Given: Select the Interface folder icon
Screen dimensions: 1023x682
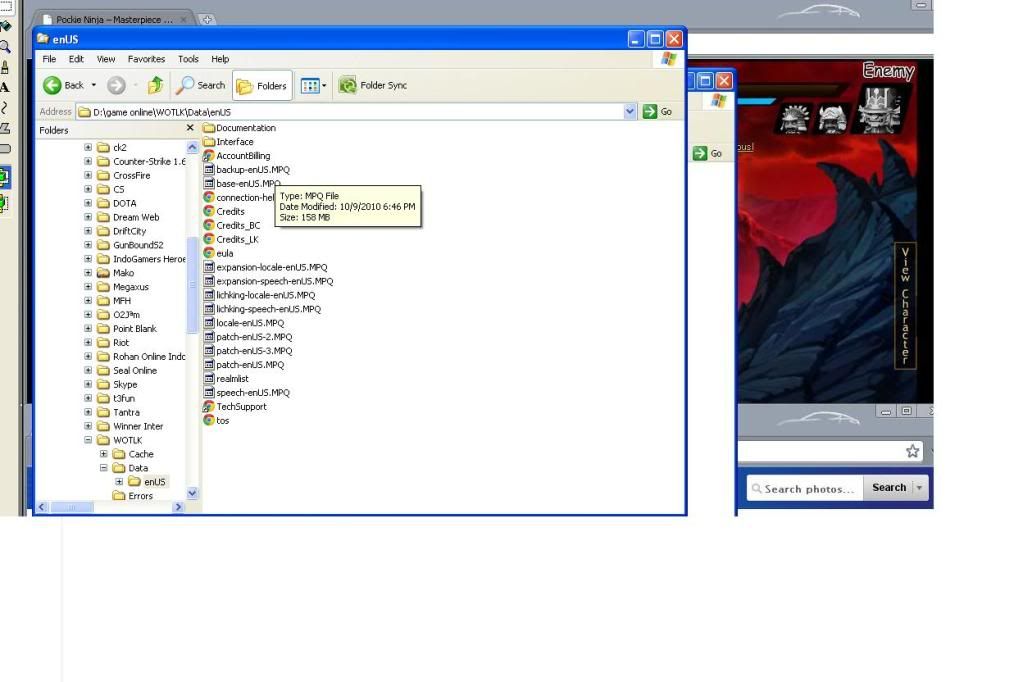Looking at the screenshot, I should 209,142.
